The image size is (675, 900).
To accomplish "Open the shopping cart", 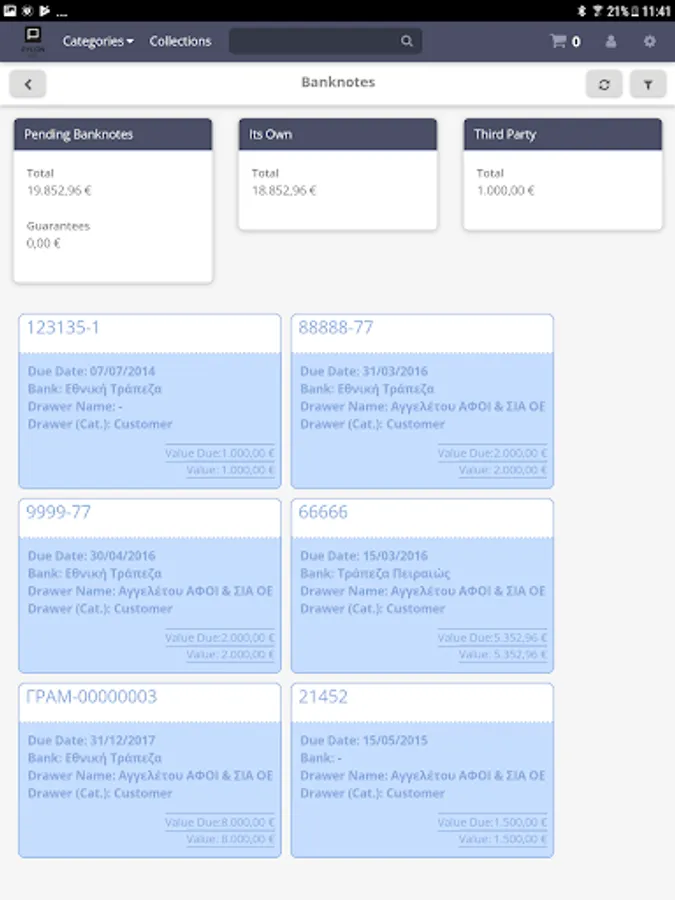I will 564,42.
